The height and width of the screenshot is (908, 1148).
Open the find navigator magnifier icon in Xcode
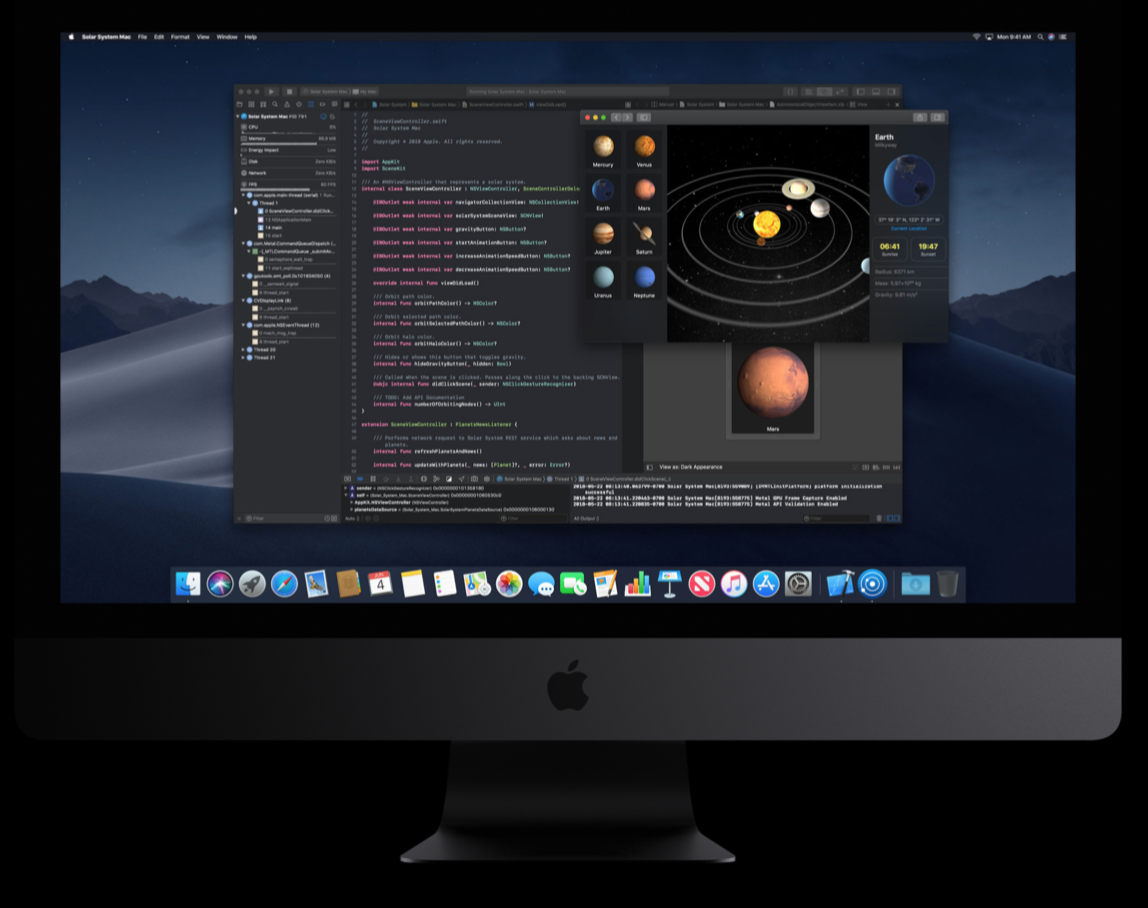tap(275, 105)
